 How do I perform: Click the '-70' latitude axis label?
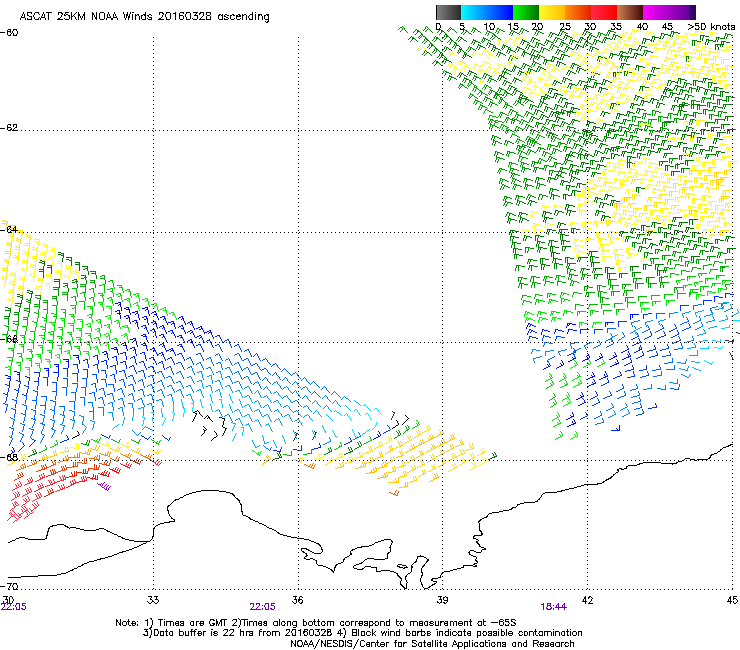click(x=9, y=586)
